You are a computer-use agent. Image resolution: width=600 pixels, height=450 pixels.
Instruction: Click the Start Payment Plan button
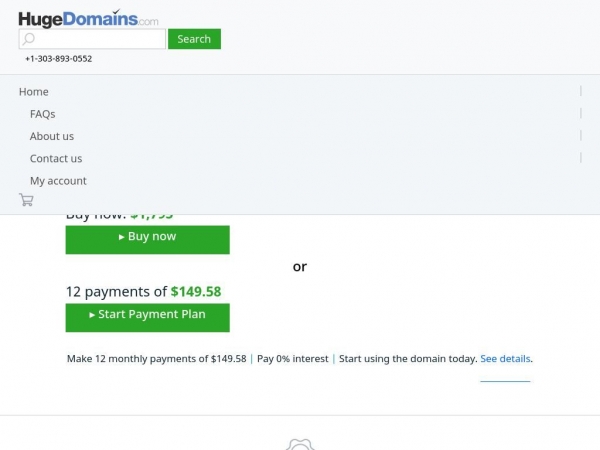[148, 318]
